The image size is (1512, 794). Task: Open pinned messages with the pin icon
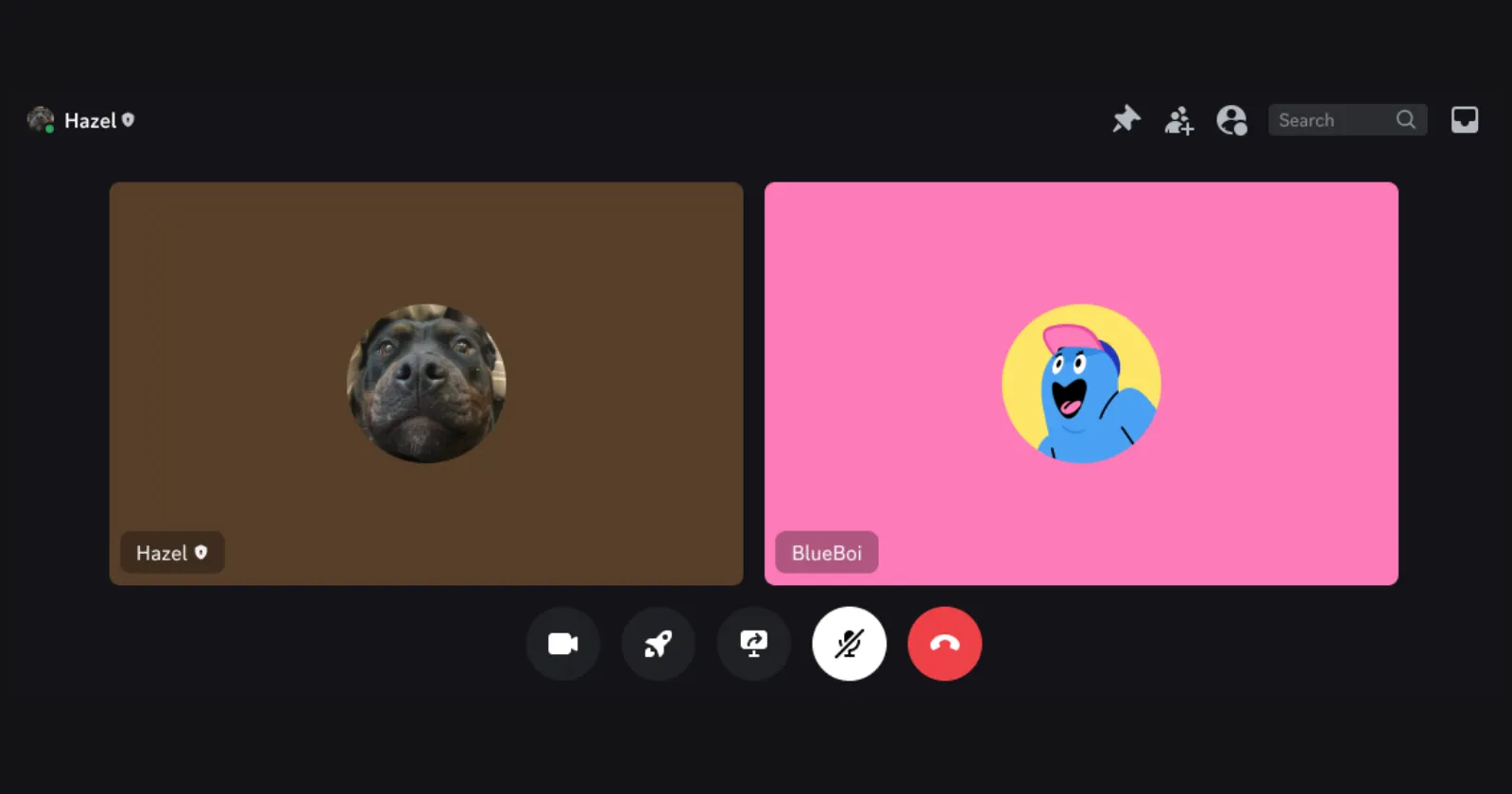[x=1125, y=120]
